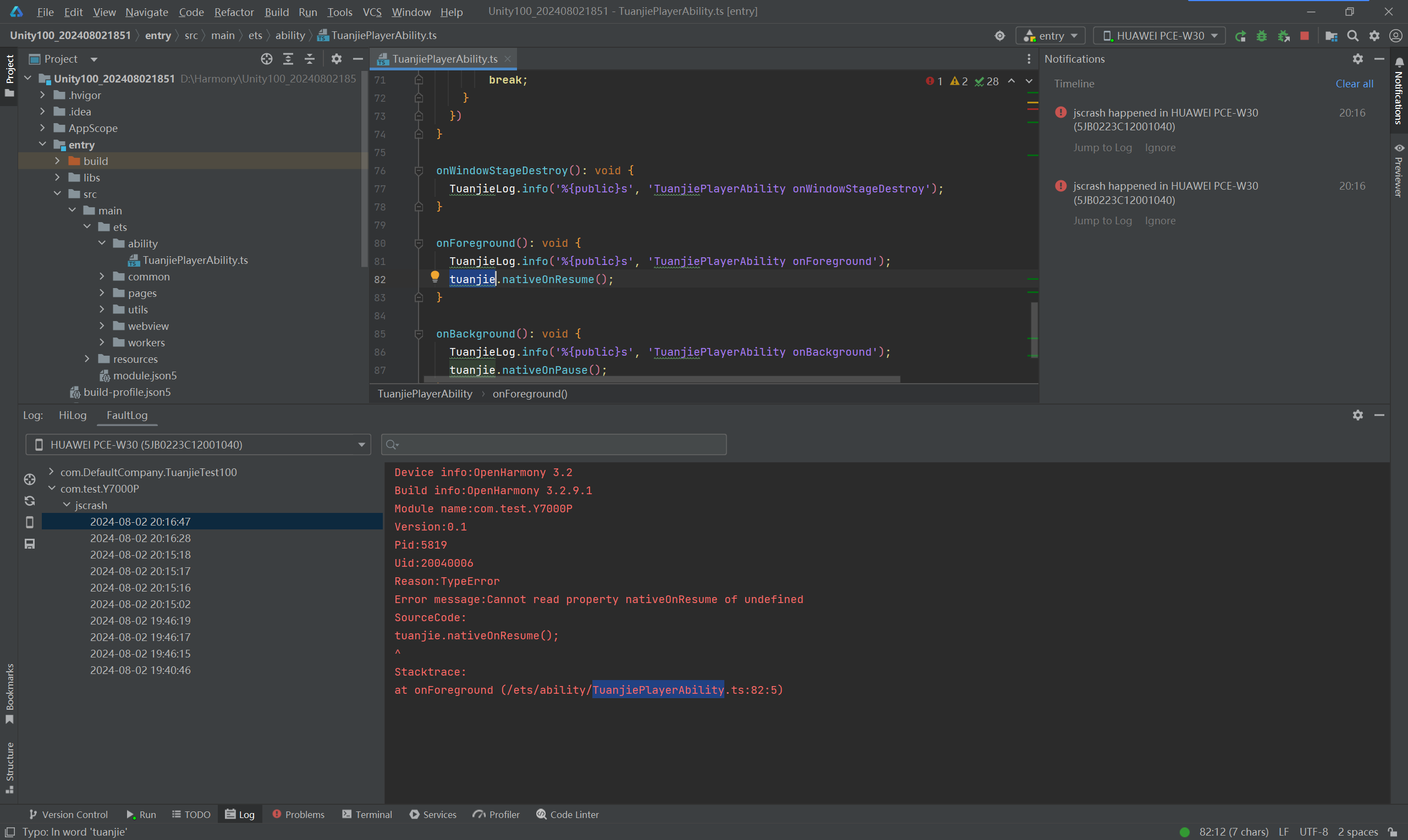Hide the Project panel with minus icon
This screenshot has height=840, width=1408.
358,59
